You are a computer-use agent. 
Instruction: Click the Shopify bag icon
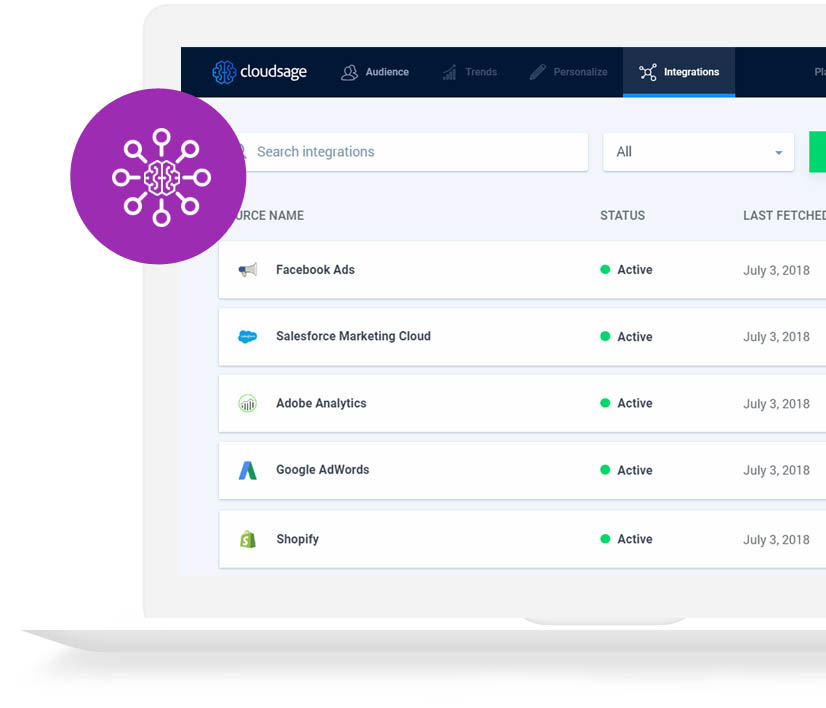247,539
